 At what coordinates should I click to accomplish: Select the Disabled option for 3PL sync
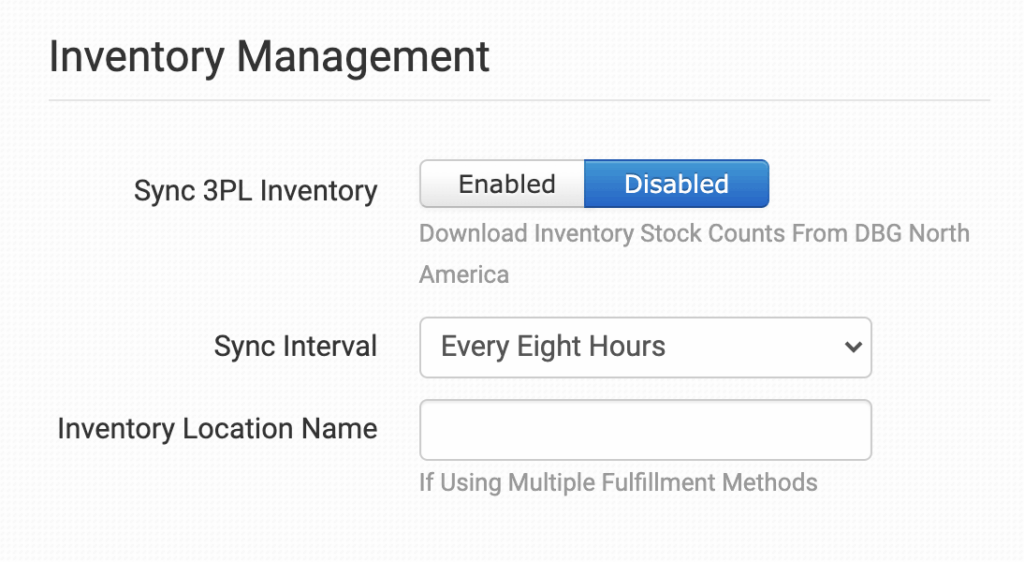[x=676, y=184]
